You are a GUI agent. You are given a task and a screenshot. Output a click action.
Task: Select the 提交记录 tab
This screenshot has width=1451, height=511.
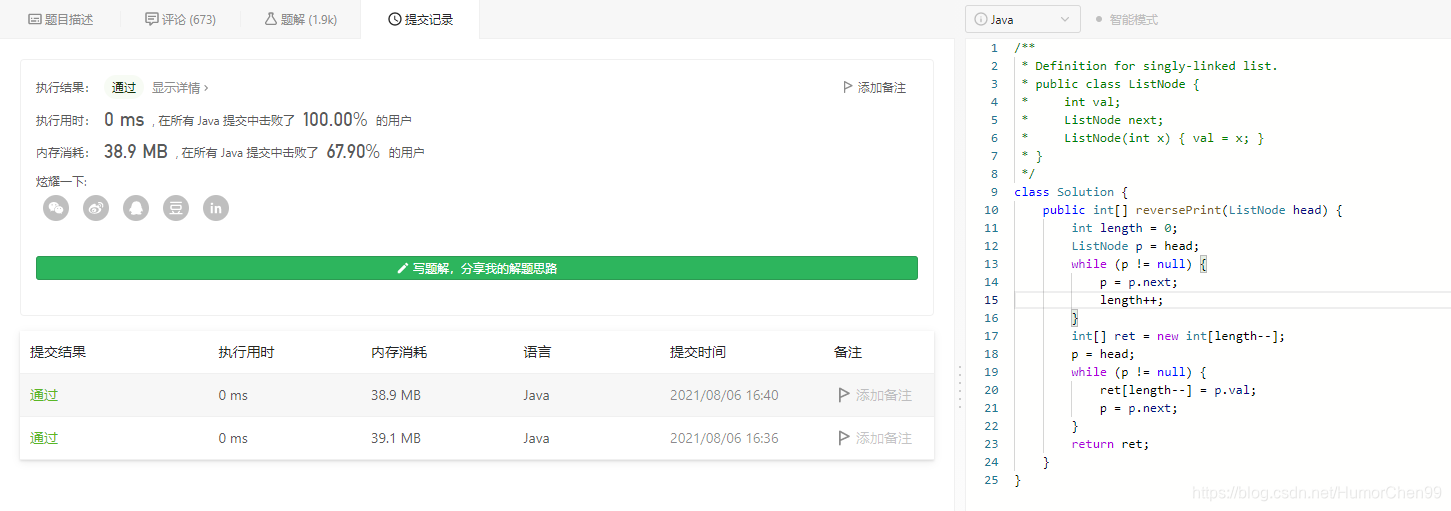pyautogui.click(x=420, y=19)
